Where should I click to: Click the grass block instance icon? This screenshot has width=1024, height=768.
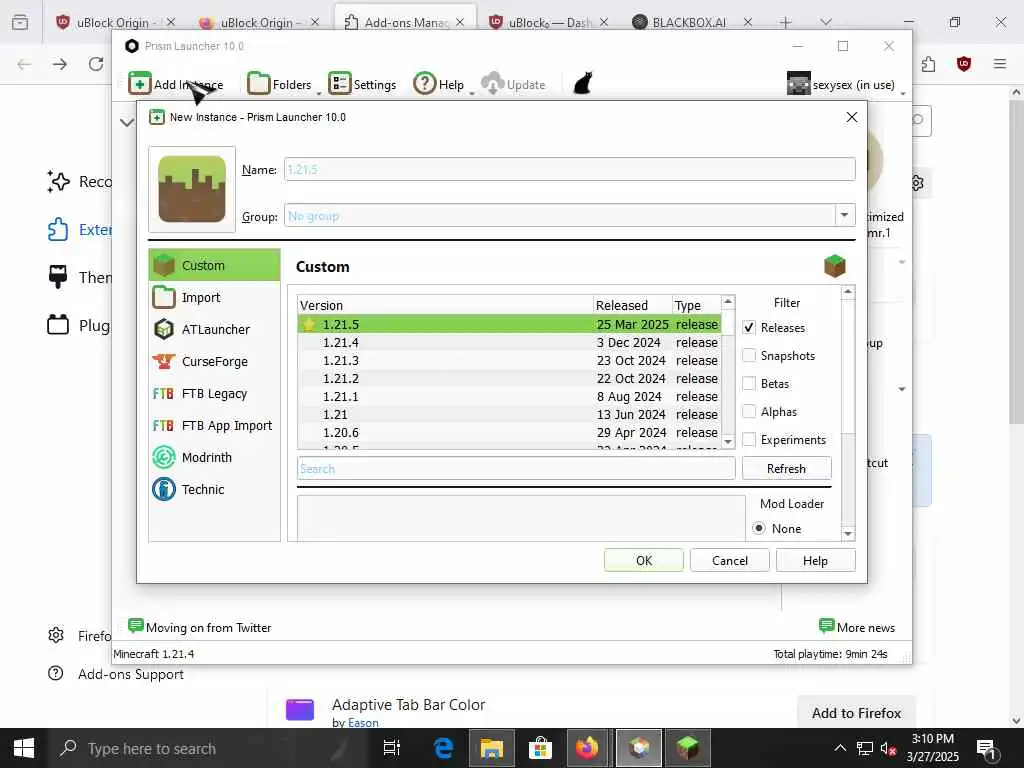(192, 189)
